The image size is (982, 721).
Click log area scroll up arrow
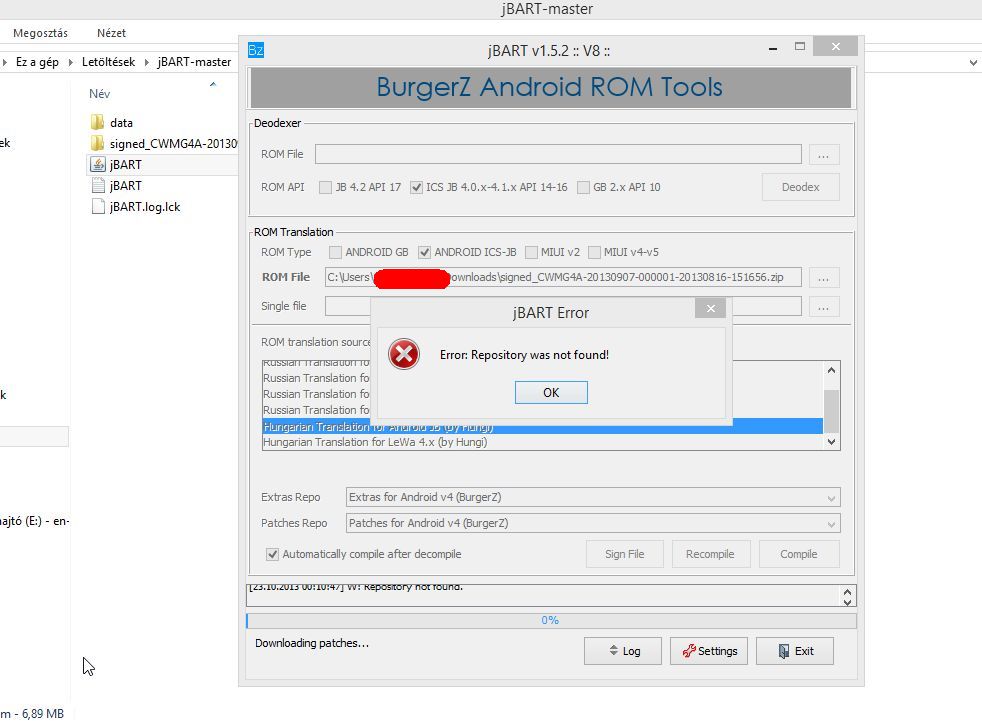[847, 591]
